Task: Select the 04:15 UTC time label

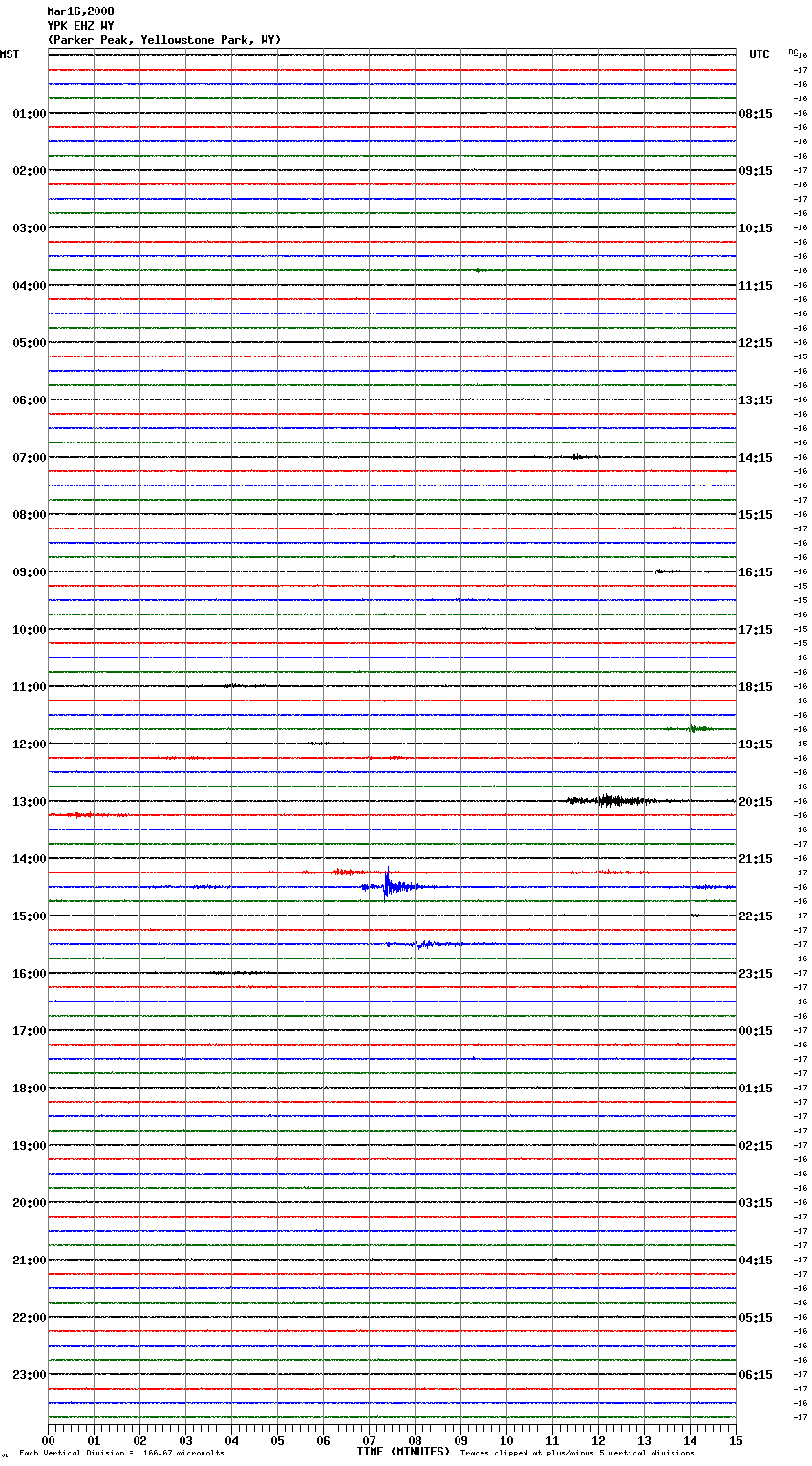Action: tap(756, 1261)
